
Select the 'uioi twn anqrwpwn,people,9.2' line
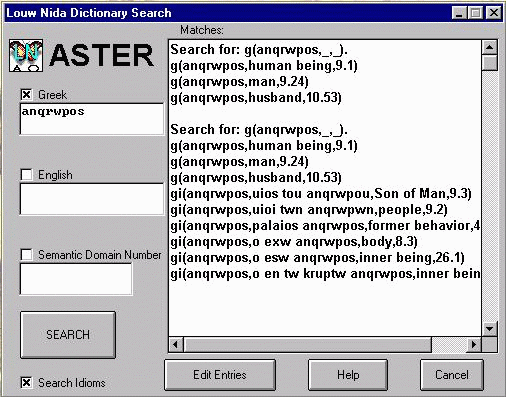click(x=309, y=210)
